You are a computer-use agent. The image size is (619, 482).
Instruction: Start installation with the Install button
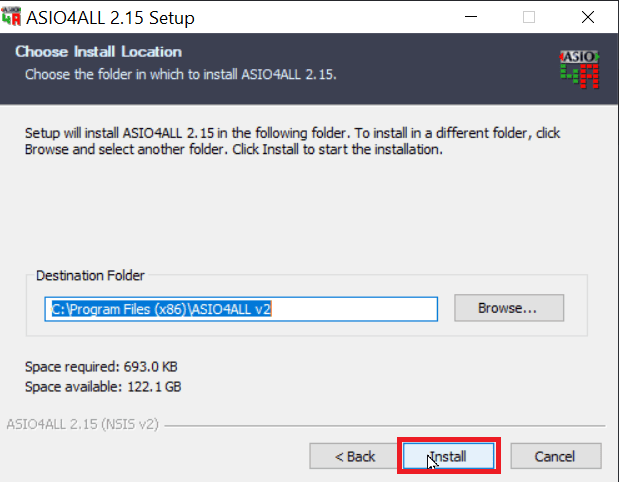449,456
